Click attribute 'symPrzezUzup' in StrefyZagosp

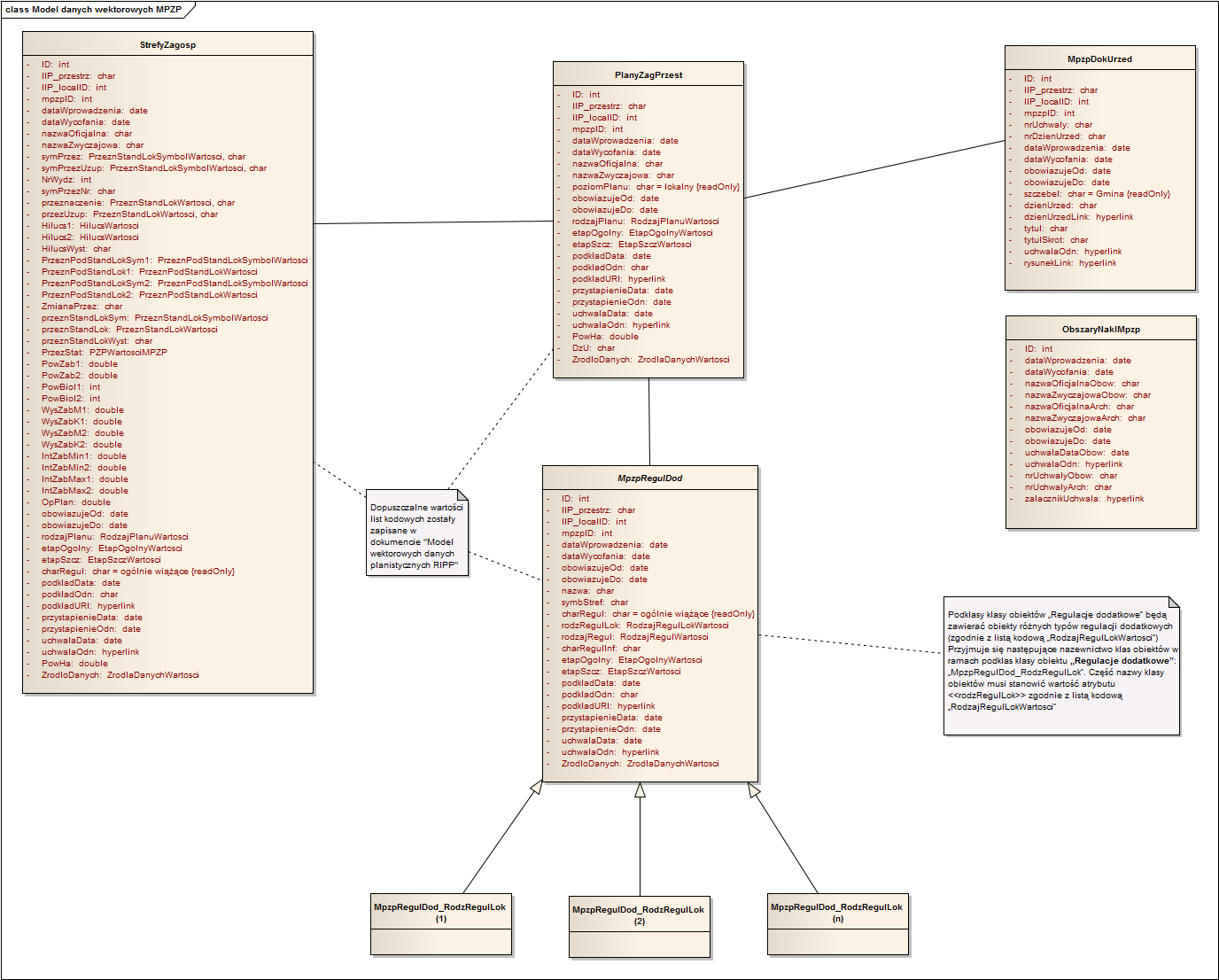(x=154, y=168)
